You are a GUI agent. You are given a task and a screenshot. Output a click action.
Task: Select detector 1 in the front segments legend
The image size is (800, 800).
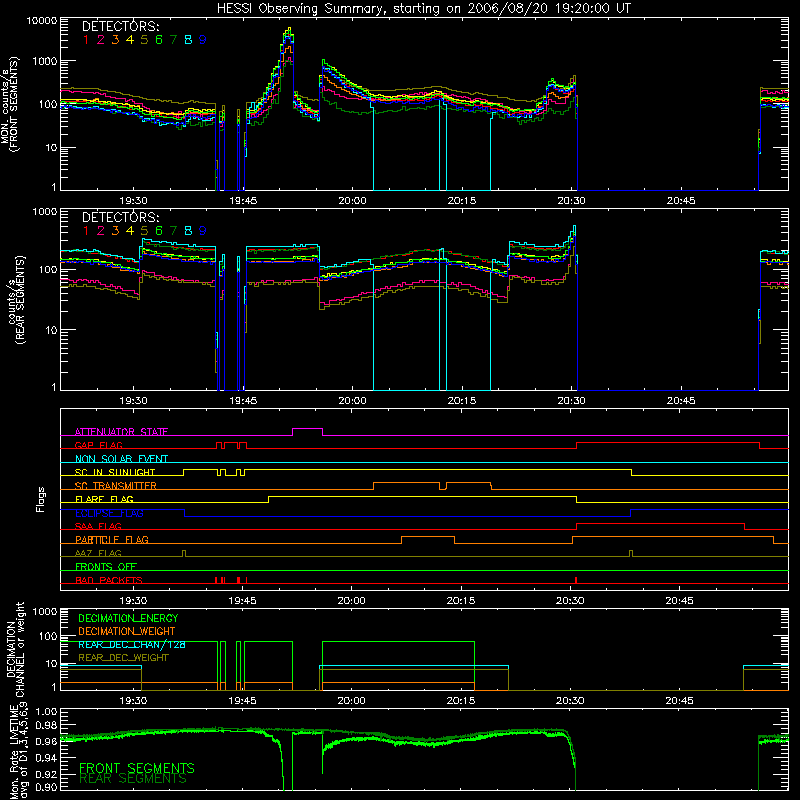coord(86,40)
